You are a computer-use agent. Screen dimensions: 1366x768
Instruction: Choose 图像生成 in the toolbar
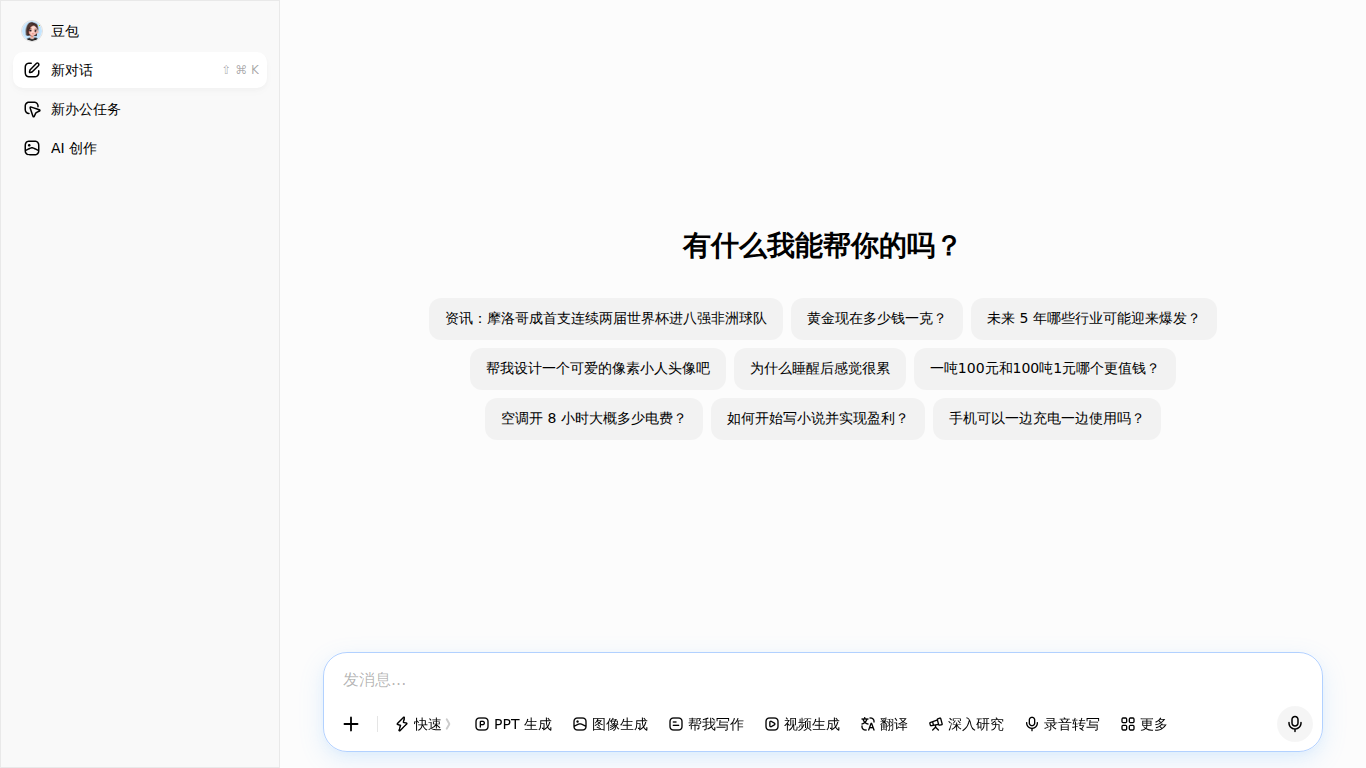(610, 724)
